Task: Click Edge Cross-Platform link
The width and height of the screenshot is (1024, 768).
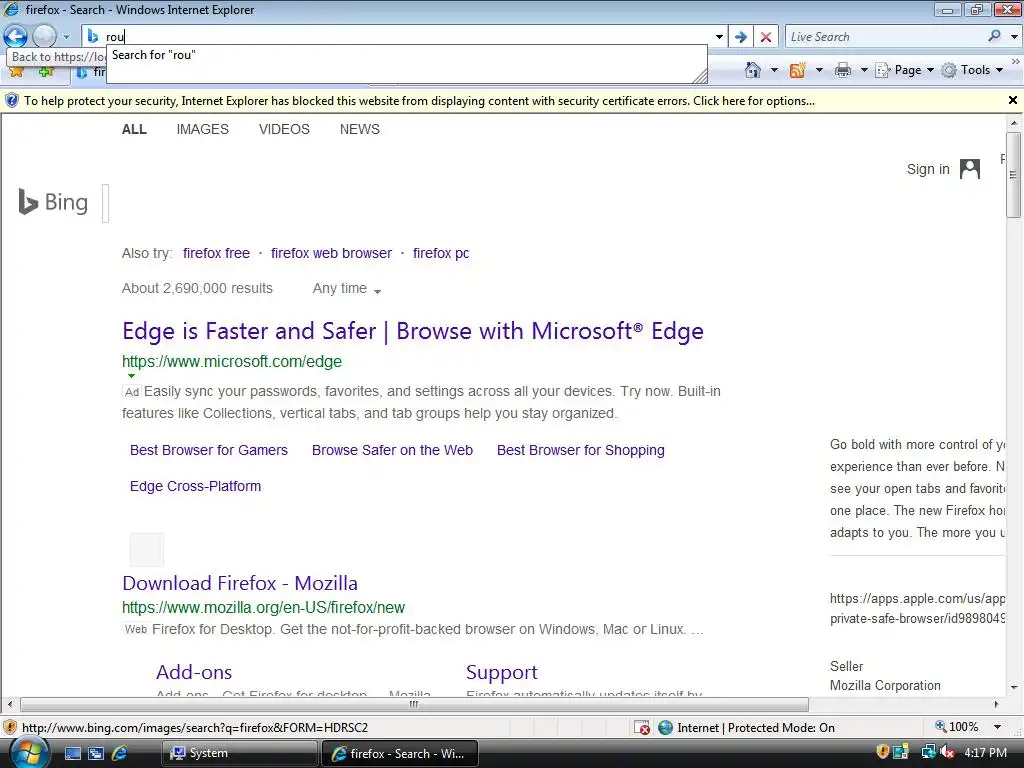Action: pos(195,486)
